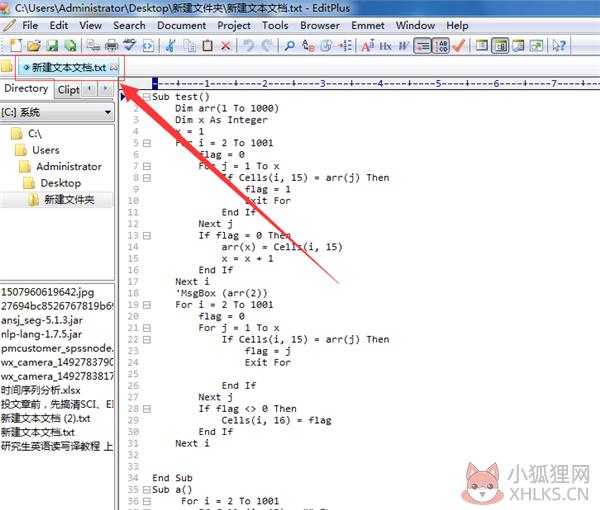The width and height of the screenshot is (600, 510).
Task: Click the Open file folder icon
Action: tap(34, 46)
